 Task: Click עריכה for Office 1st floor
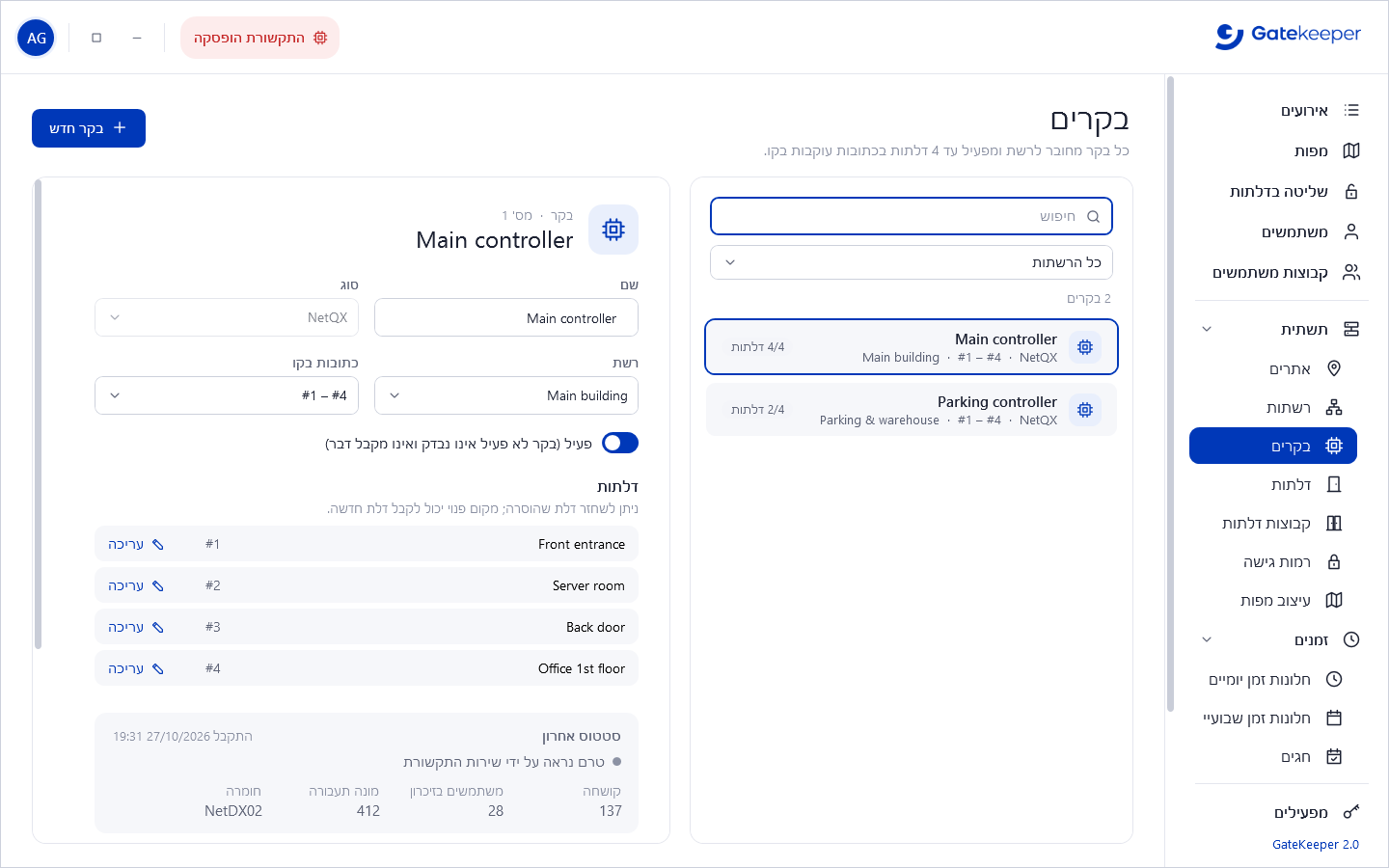point(136,668)
